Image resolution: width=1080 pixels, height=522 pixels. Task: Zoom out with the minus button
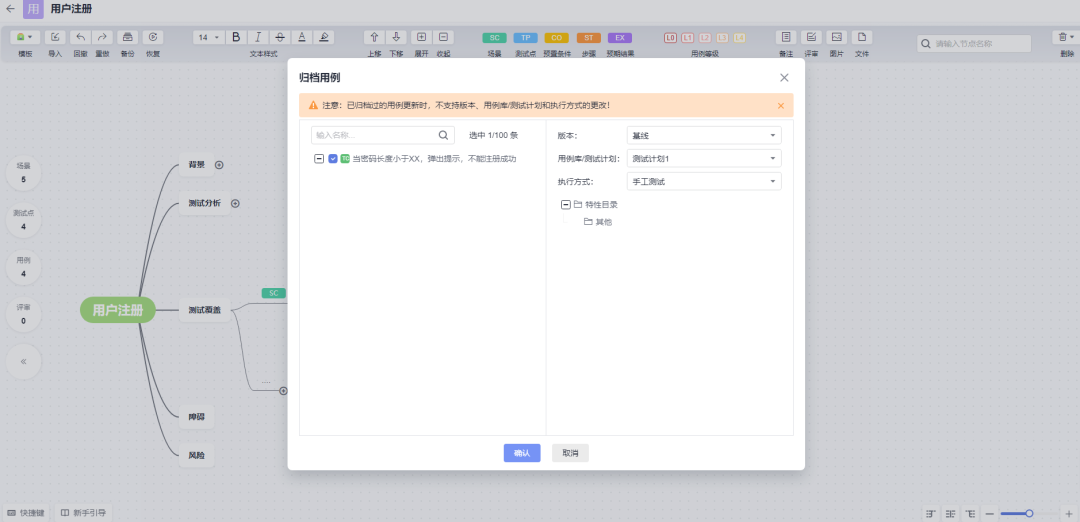[x=989, y=513]
